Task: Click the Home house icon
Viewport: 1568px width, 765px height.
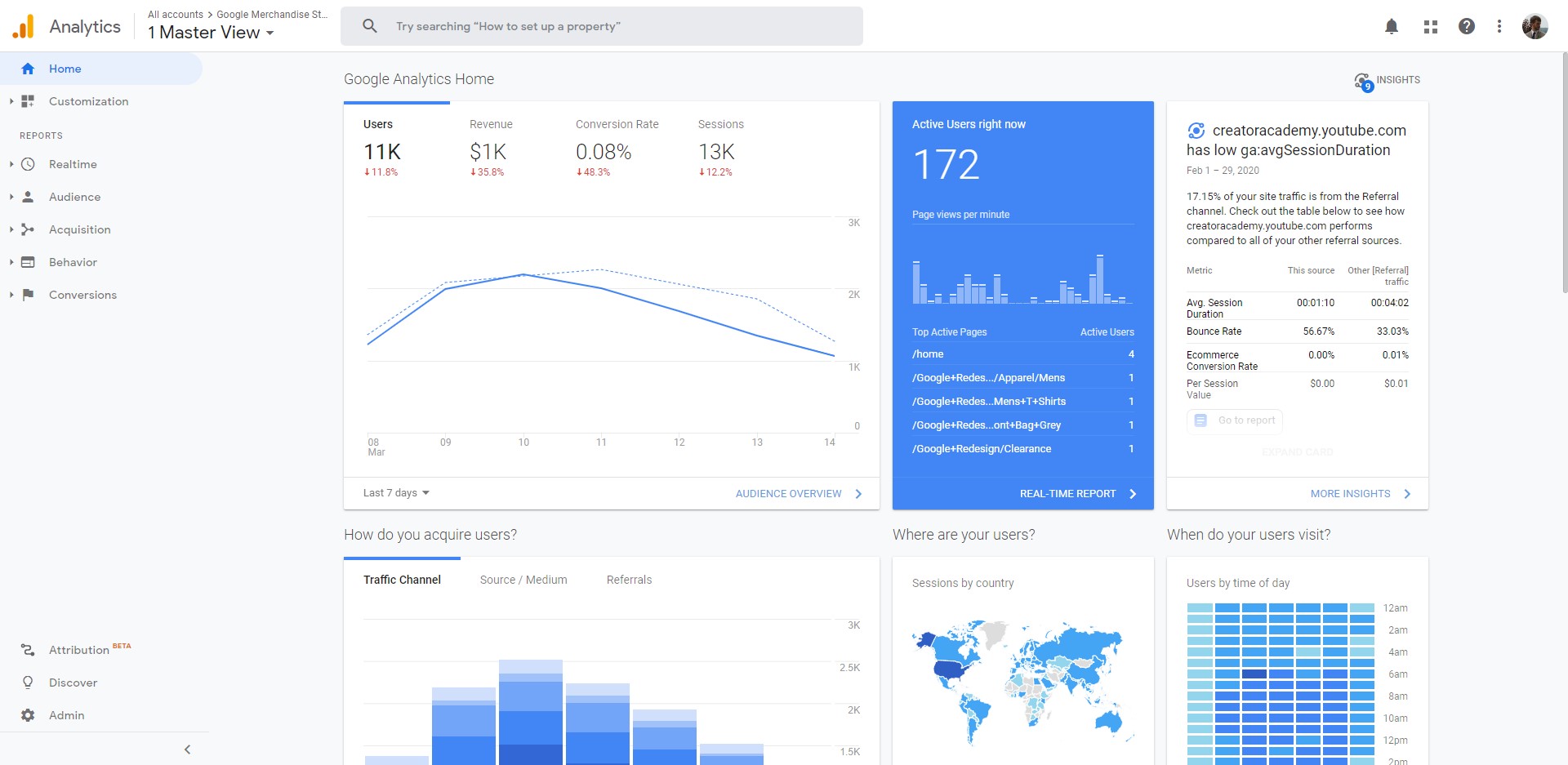Action: (28, 69)
